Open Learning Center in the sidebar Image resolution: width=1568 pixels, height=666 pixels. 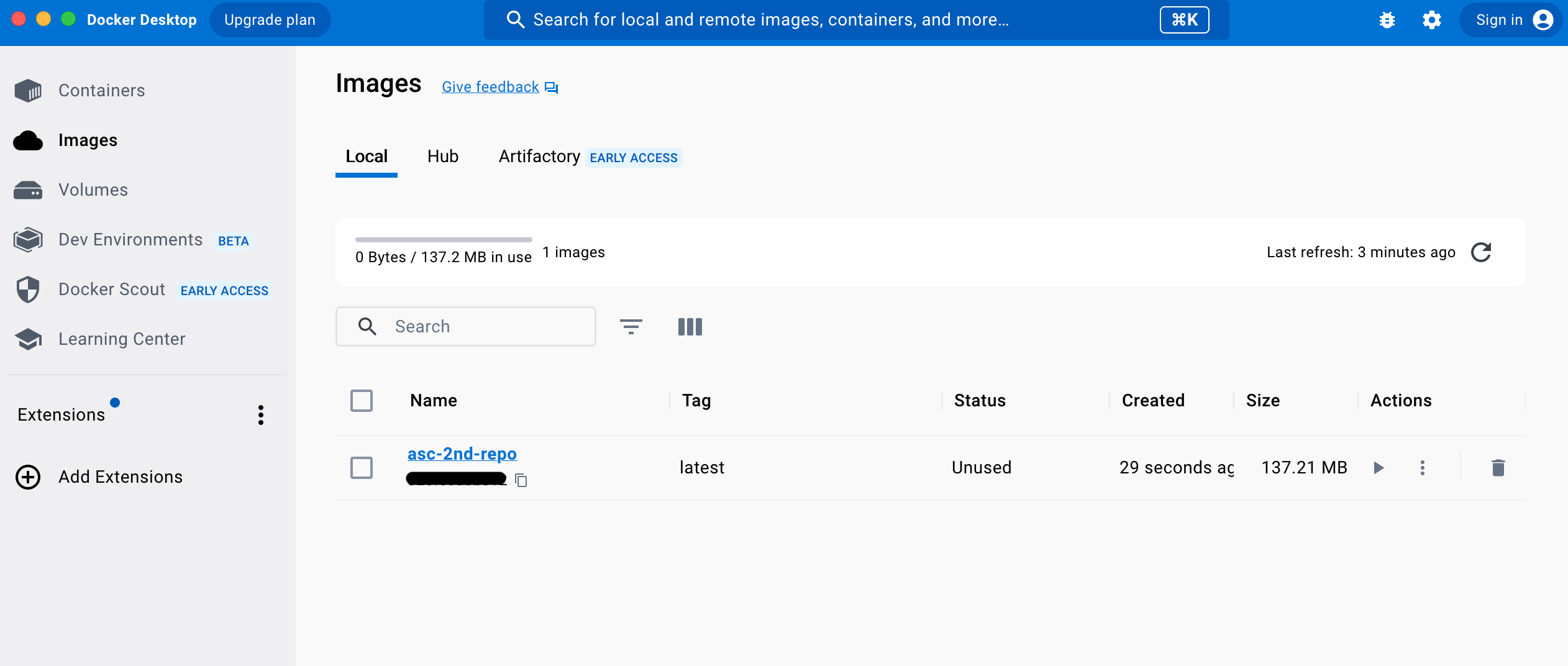coord(122,339)
